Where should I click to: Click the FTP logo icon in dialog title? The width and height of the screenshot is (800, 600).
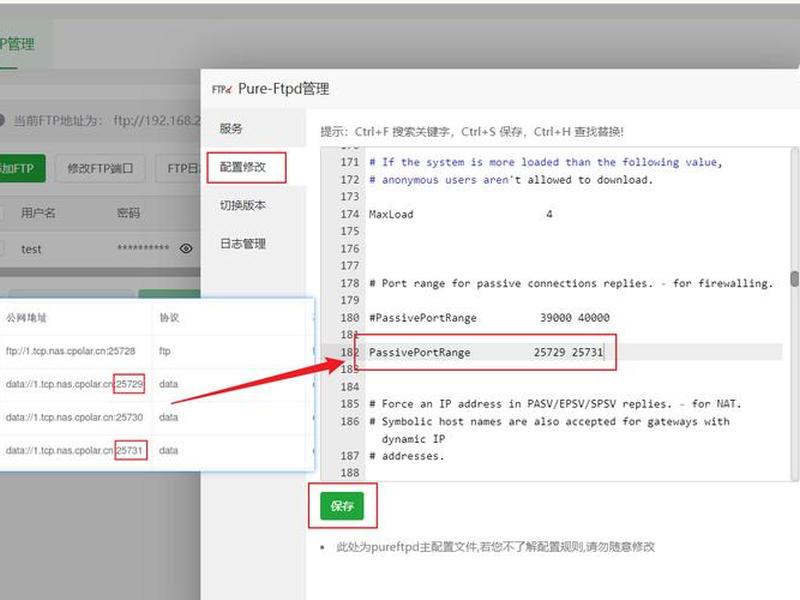click(x=222, y=89)
